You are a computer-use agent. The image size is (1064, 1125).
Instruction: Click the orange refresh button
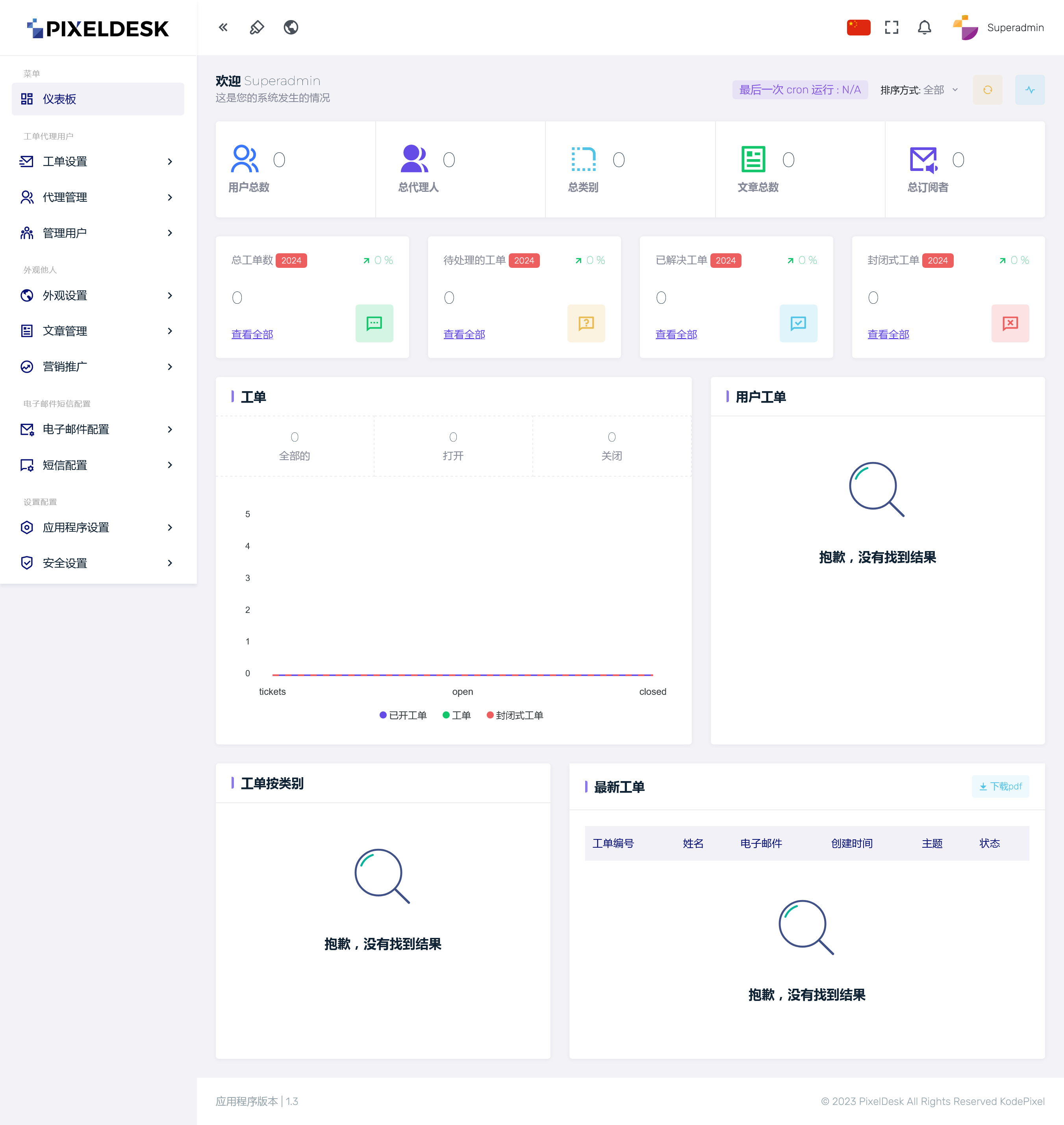(x=988, y=90)
